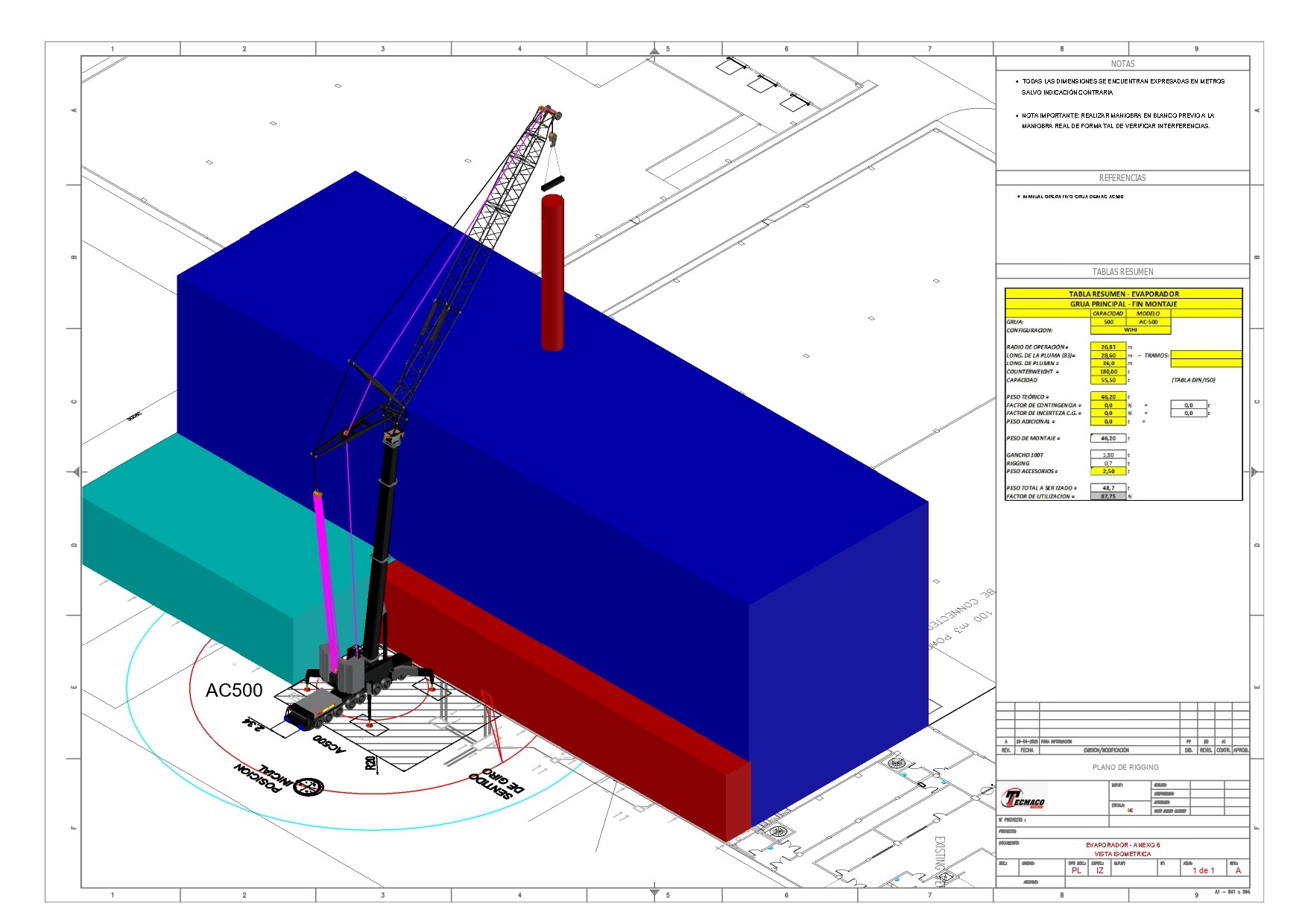Click the large AC500 crane label
The height and width of the screenshot is (924, 1308).
click(x=234, y=691)
